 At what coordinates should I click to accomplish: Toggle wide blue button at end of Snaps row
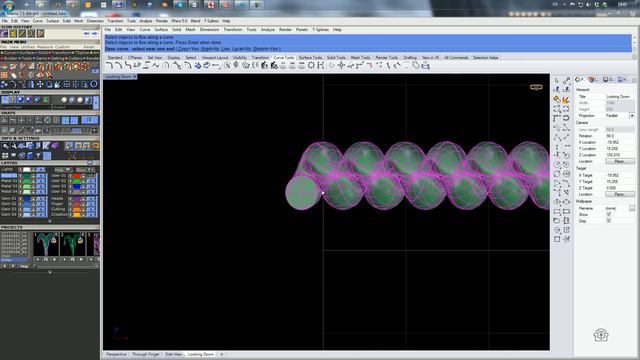pos(89,120)
